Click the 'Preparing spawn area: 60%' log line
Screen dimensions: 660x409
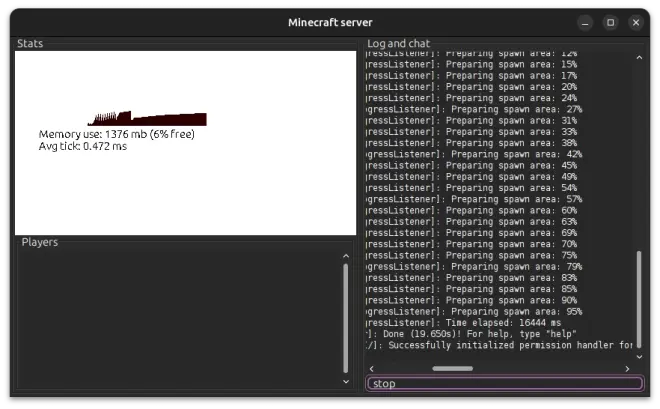[471, 210]
